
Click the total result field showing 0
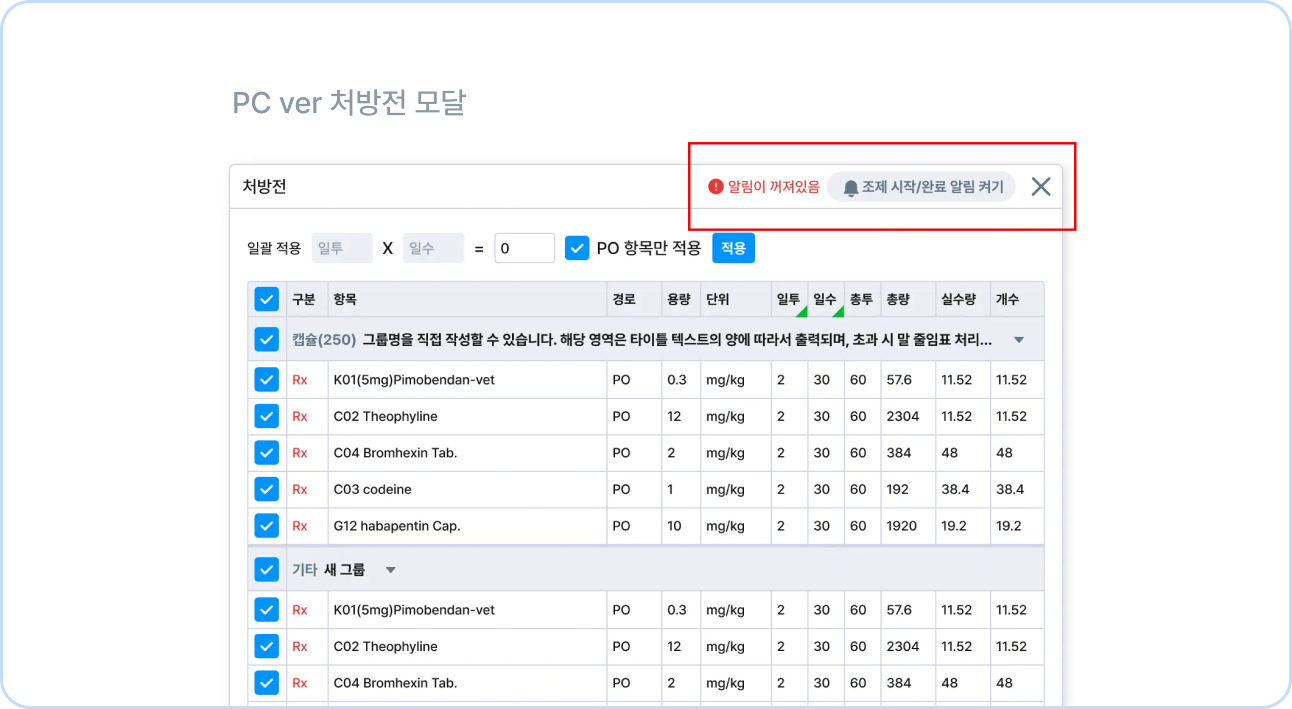(524, 248)
